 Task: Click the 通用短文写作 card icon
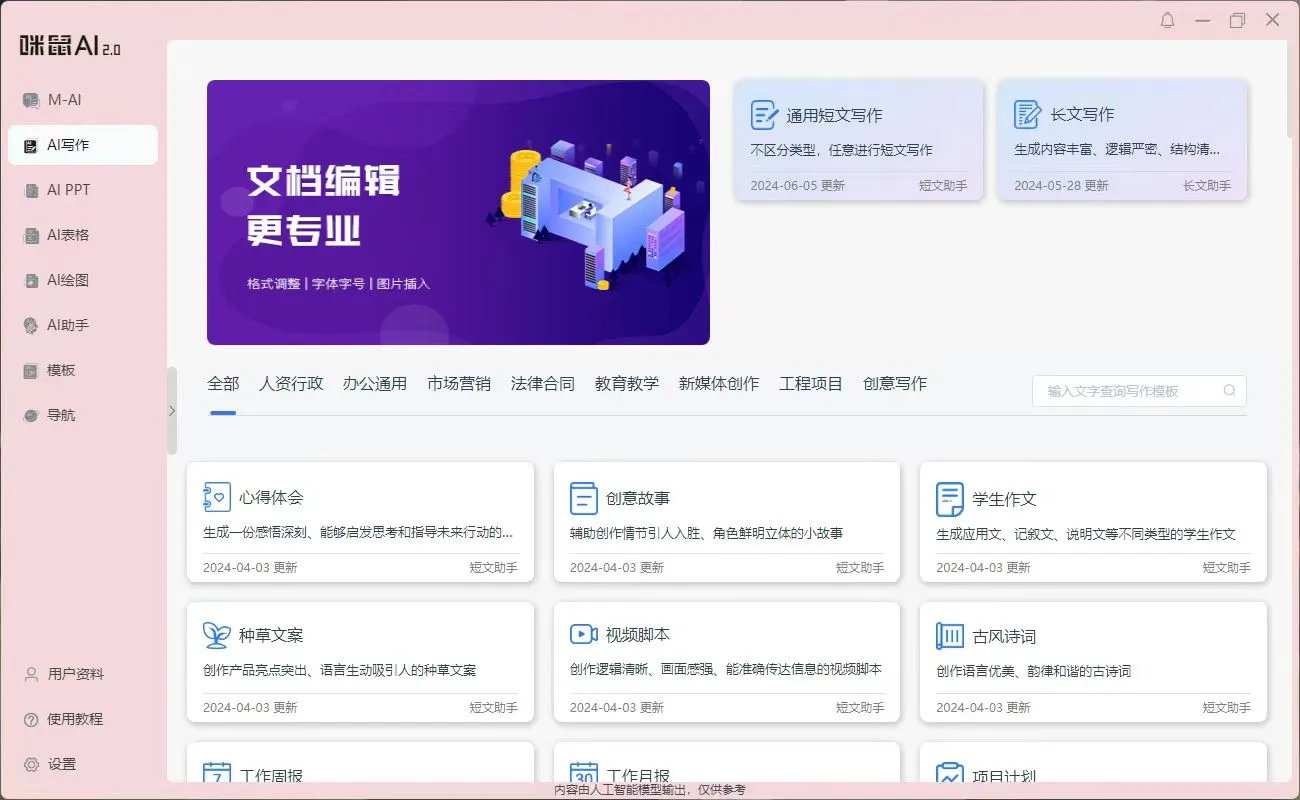click(764, 115)
